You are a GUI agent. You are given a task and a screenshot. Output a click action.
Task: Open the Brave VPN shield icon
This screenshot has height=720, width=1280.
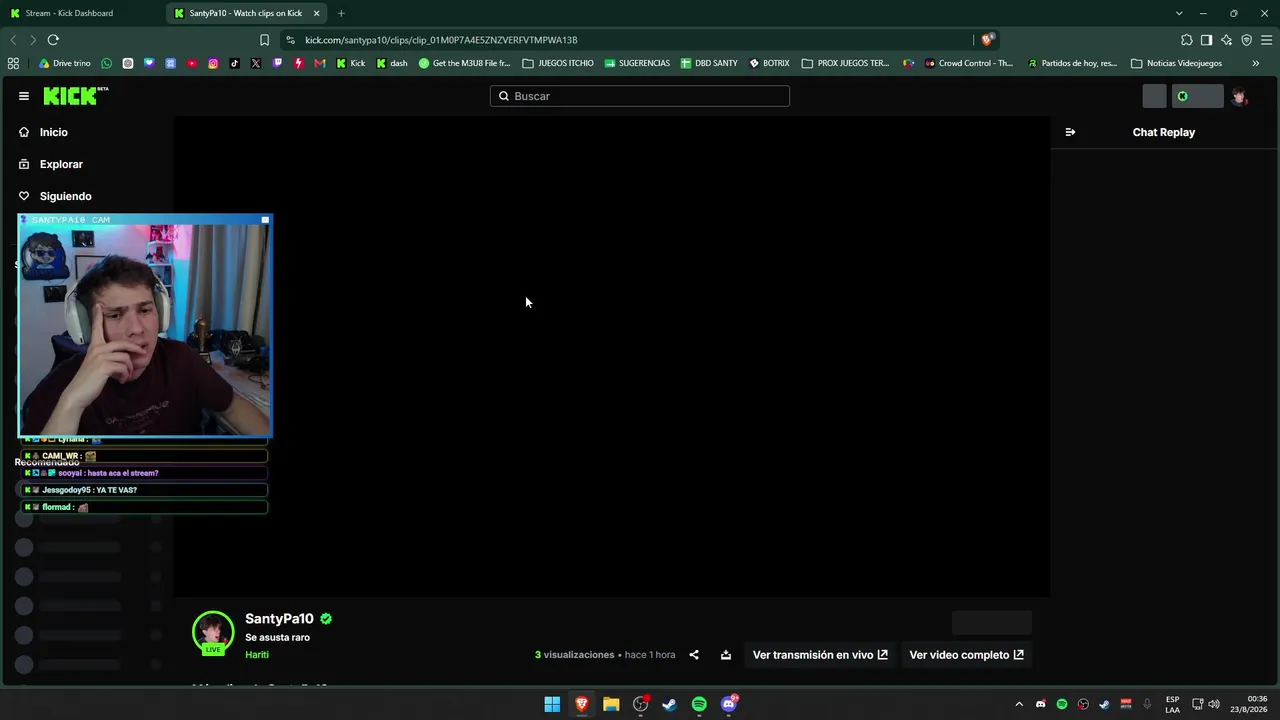coord(1247,40)
